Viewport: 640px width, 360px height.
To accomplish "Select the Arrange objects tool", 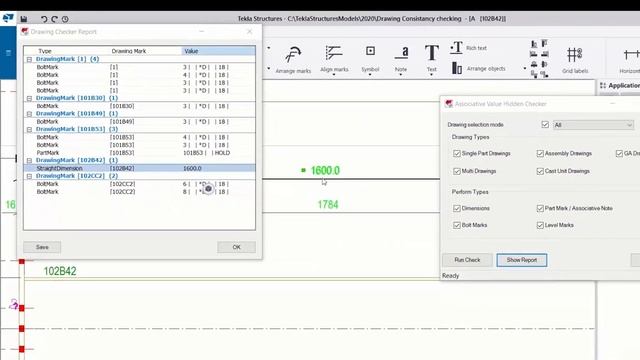I will [478, 68].
